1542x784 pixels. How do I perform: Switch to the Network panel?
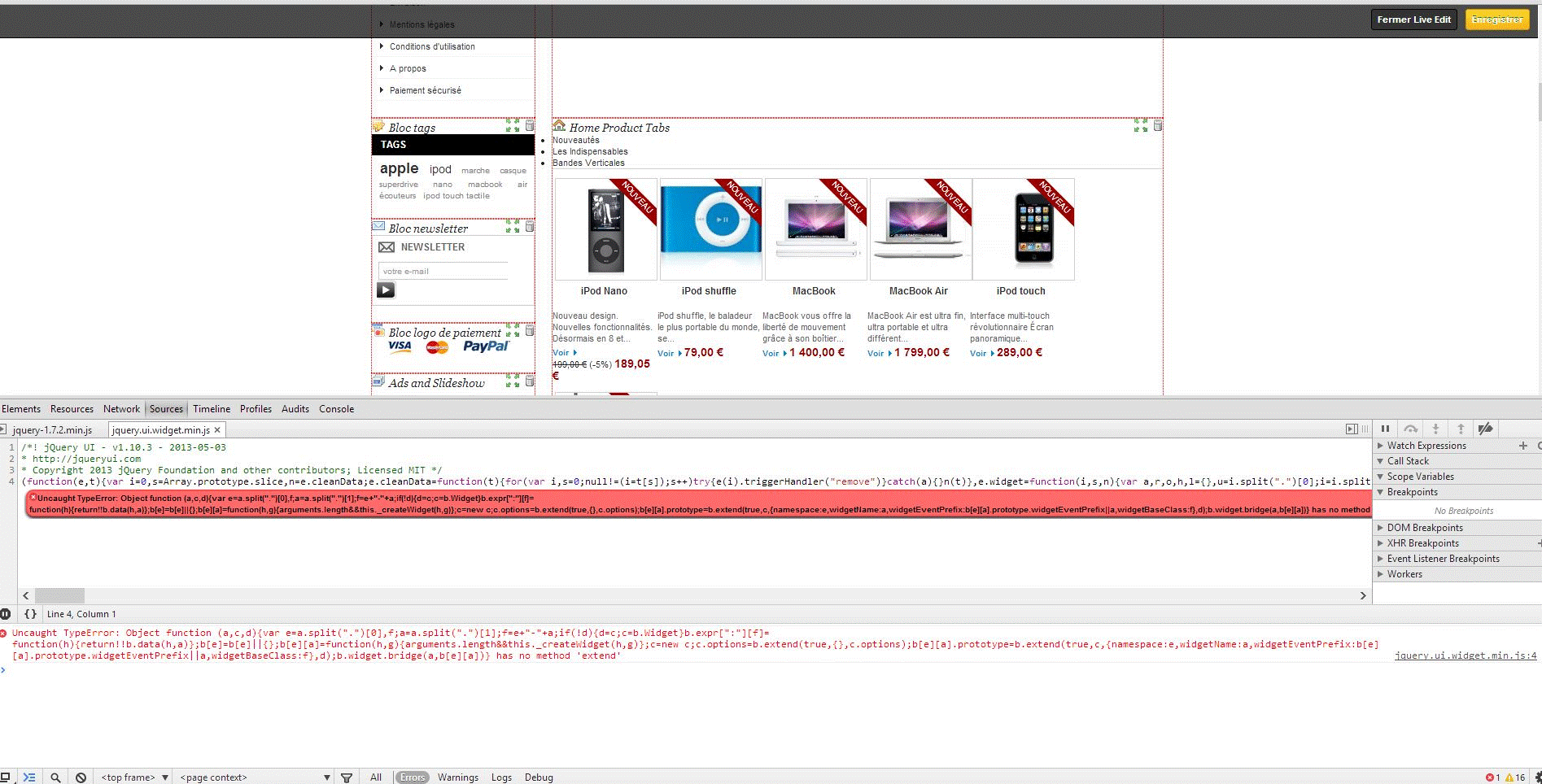tap(121, 409)
